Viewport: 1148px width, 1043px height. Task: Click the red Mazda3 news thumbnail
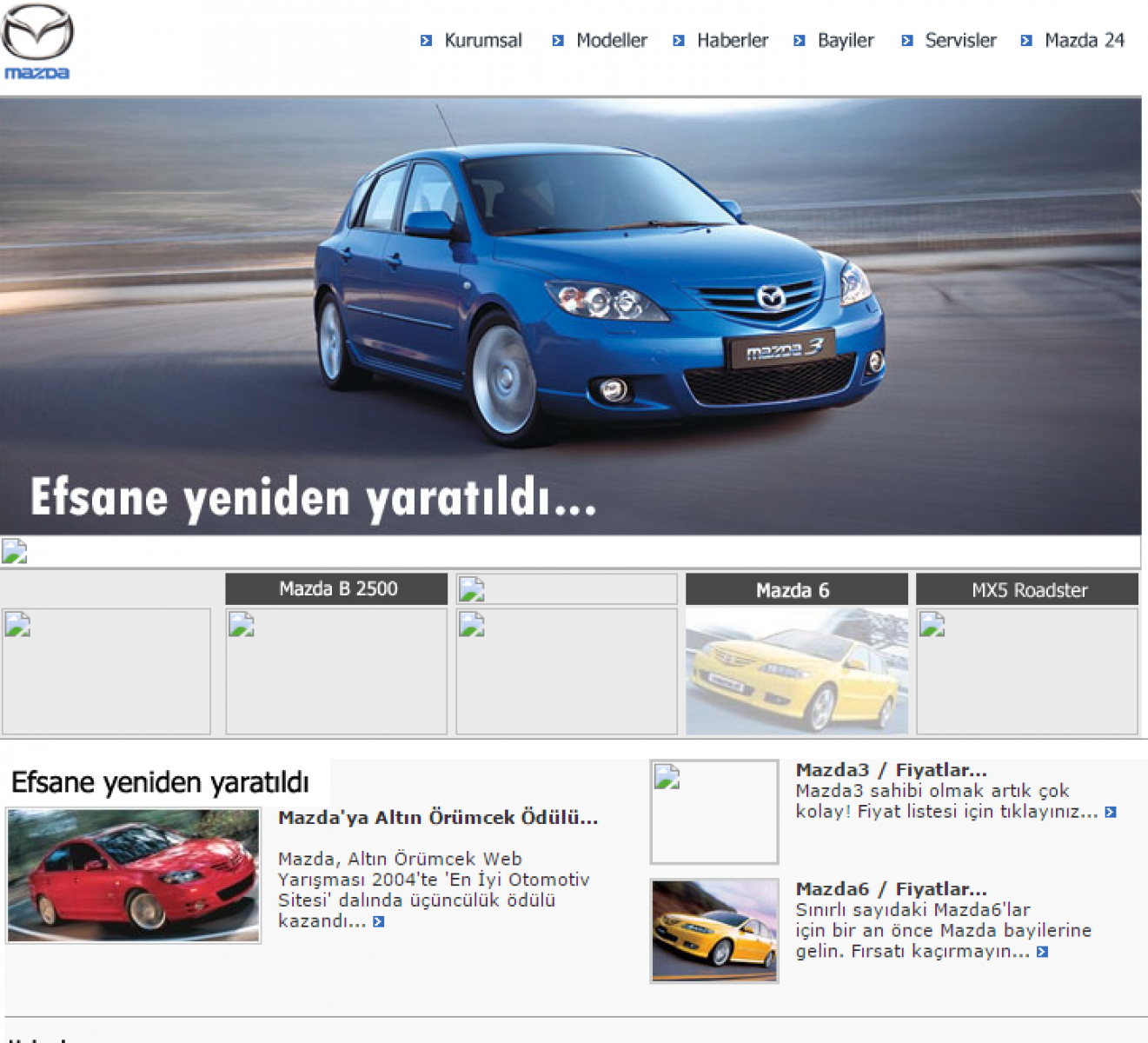(x=134, y=875)
